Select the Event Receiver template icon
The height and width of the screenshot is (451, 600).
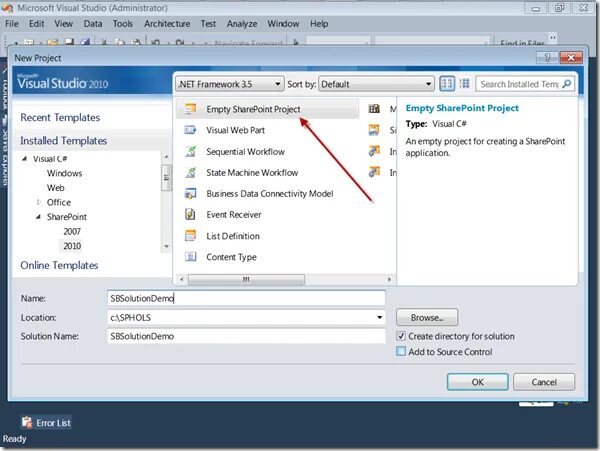click(x=190, y=215)
